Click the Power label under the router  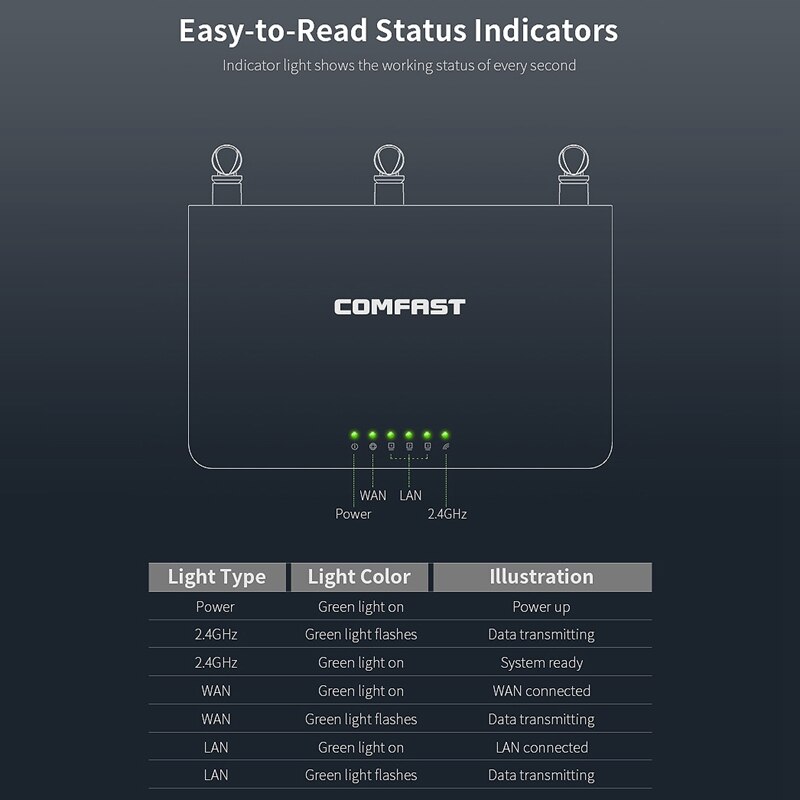353,514
